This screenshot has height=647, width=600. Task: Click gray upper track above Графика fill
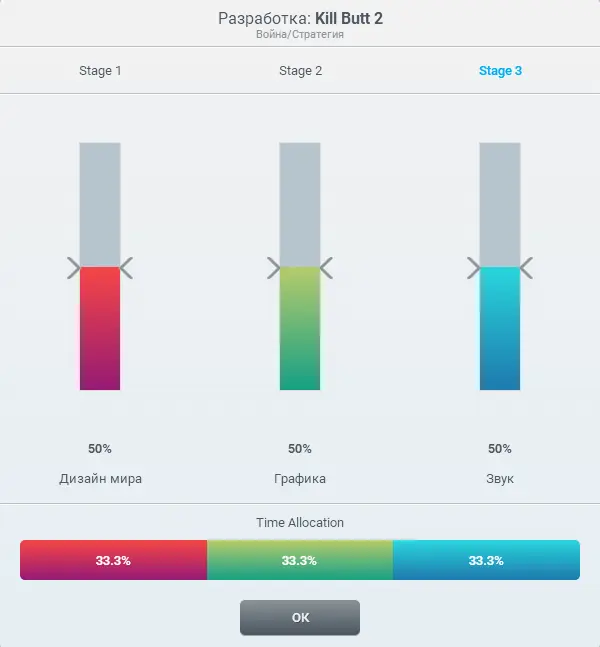pyautogui.click(x=300, y=203)
